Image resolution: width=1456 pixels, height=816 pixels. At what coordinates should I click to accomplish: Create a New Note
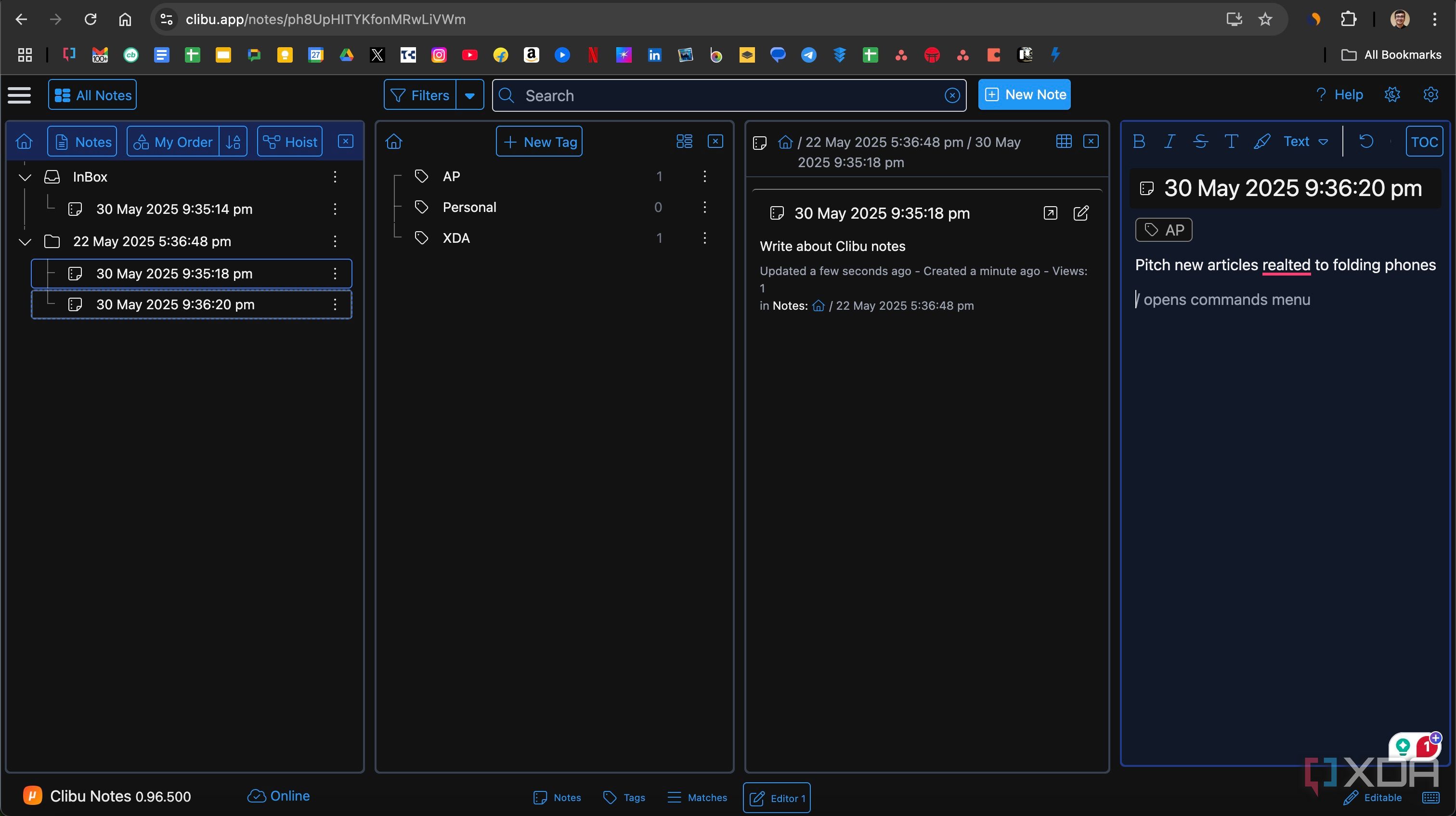pos(1024,94)
